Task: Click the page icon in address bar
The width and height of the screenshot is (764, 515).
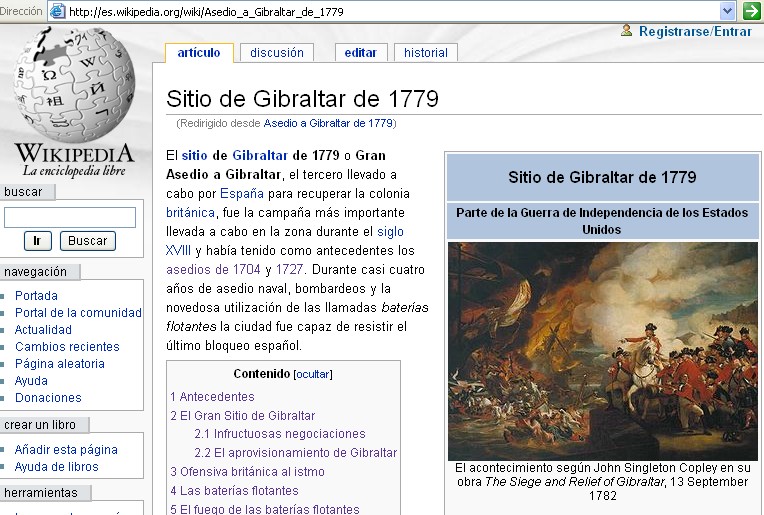Action: (x=58, y=11)
